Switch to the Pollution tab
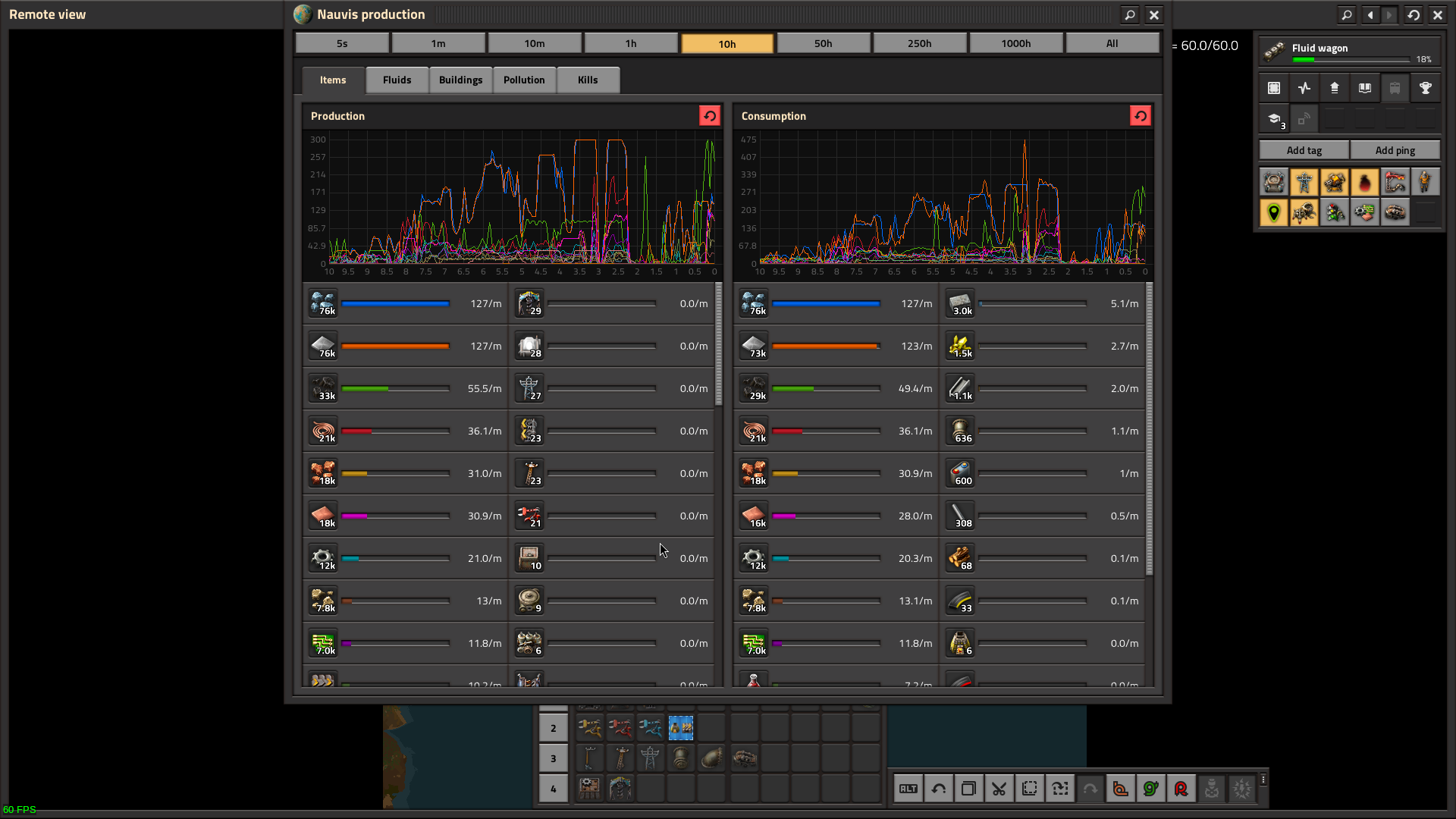 tap(524, 80)
